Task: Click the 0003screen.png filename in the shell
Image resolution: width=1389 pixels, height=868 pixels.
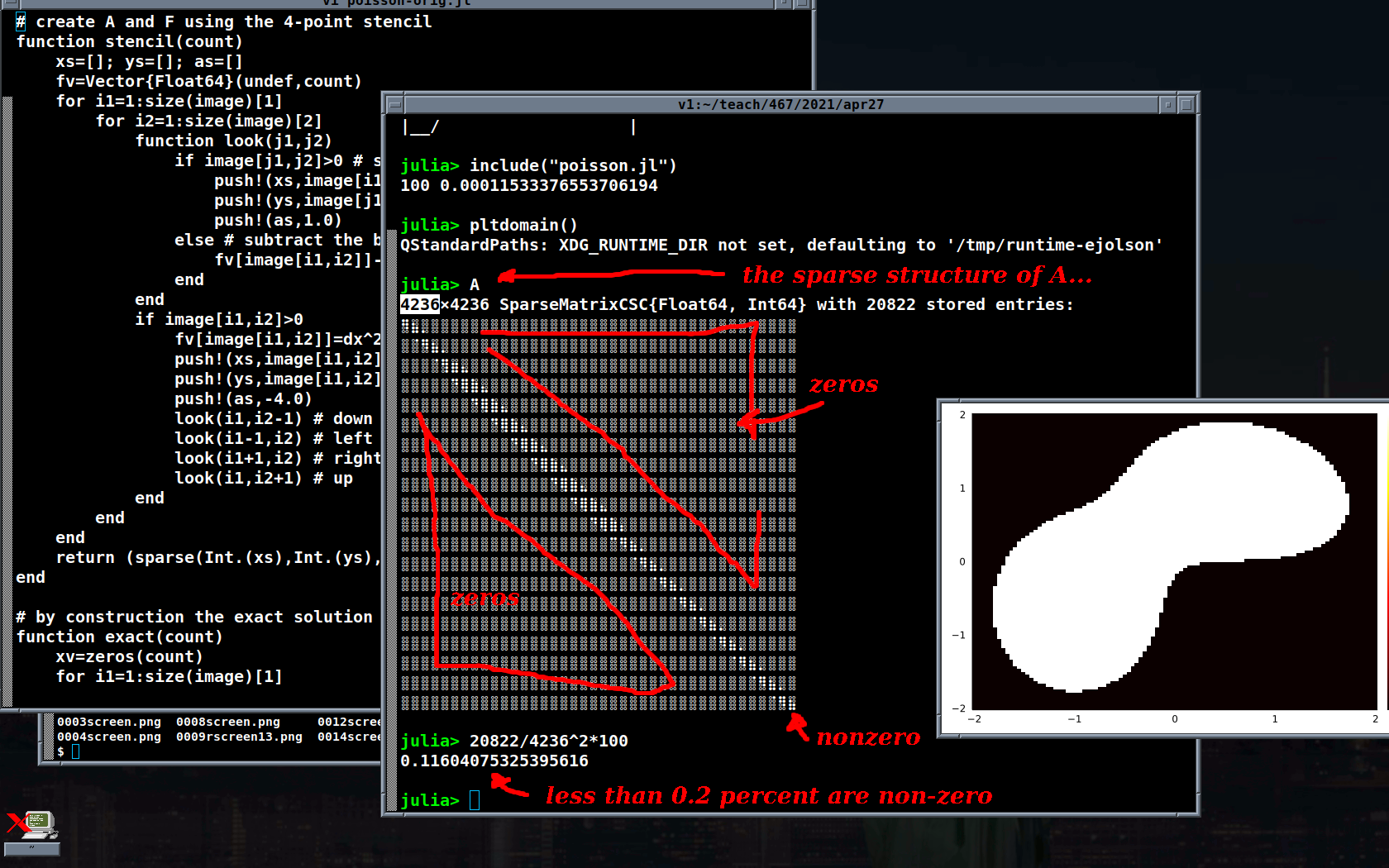Action: (x=108, y=722)
